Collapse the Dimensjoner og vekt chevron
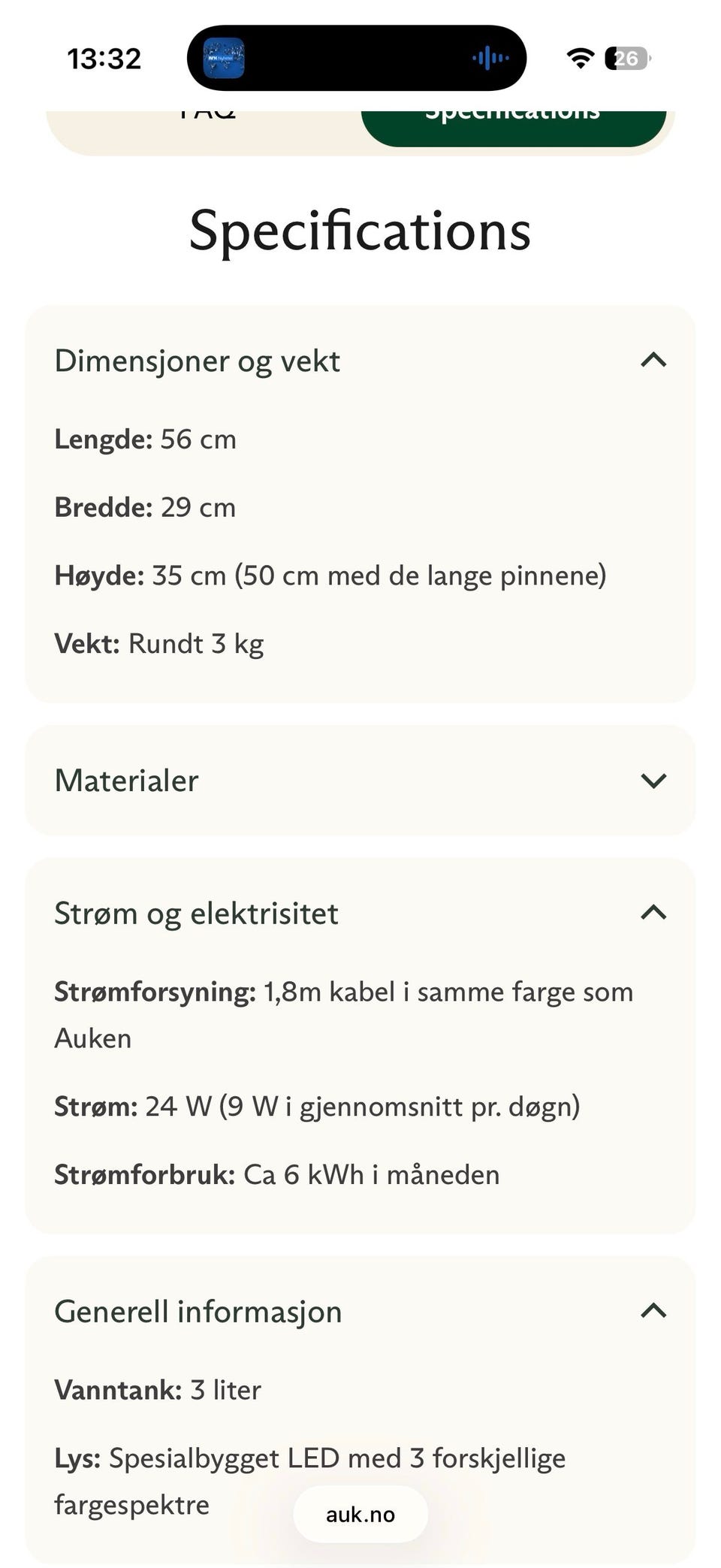Image resolution: width=721 pixels, height=1568 pixels. (653, 360)
